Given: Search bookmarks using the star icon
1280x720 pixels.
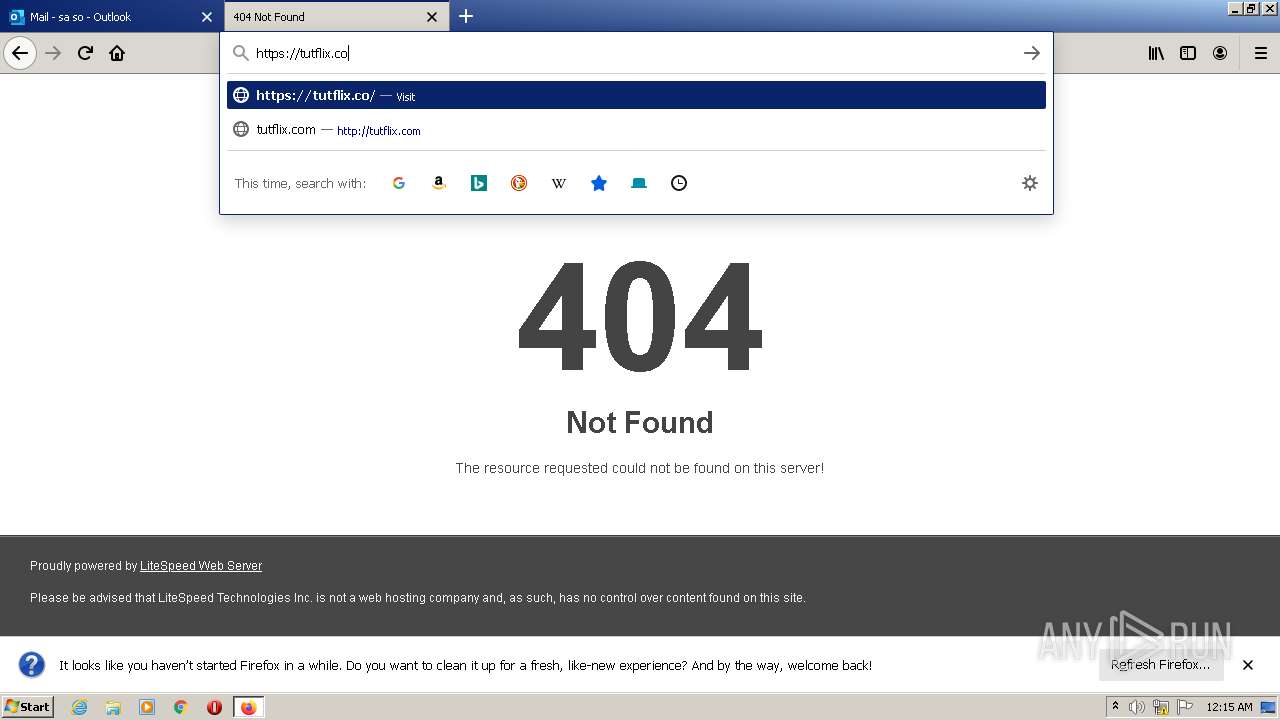Looking at the screenshot, I should [599, 183].
